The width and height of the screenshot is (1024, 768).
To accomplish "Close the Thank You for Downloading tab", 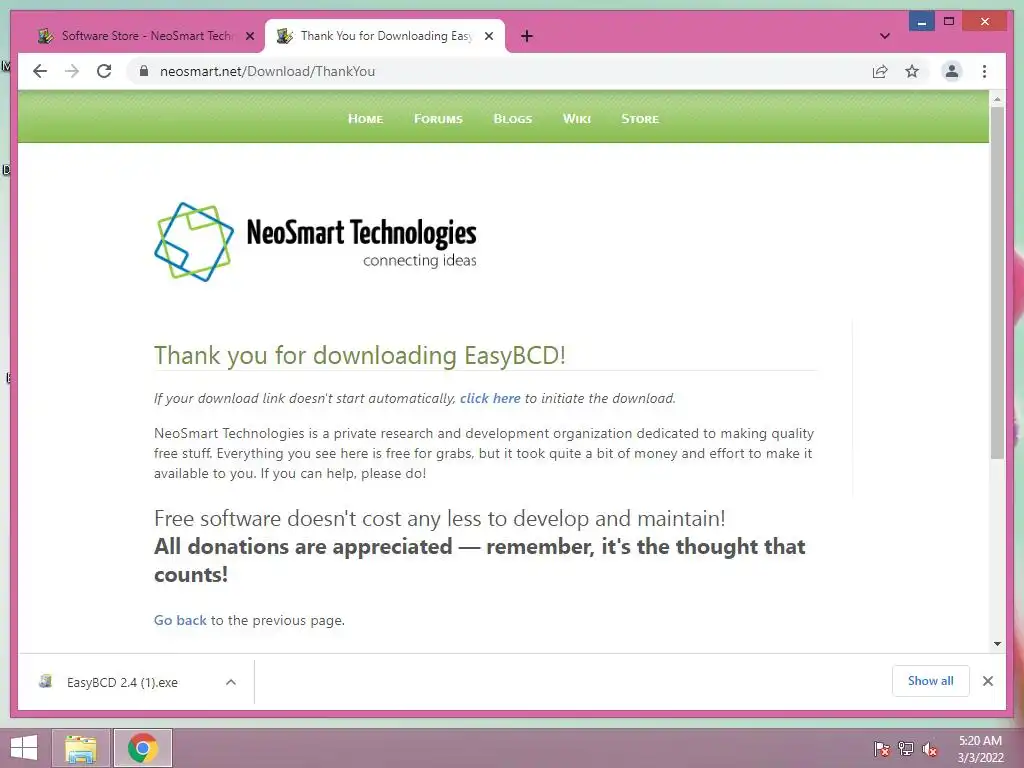I will pyautogui.click(x=488, y=36).
